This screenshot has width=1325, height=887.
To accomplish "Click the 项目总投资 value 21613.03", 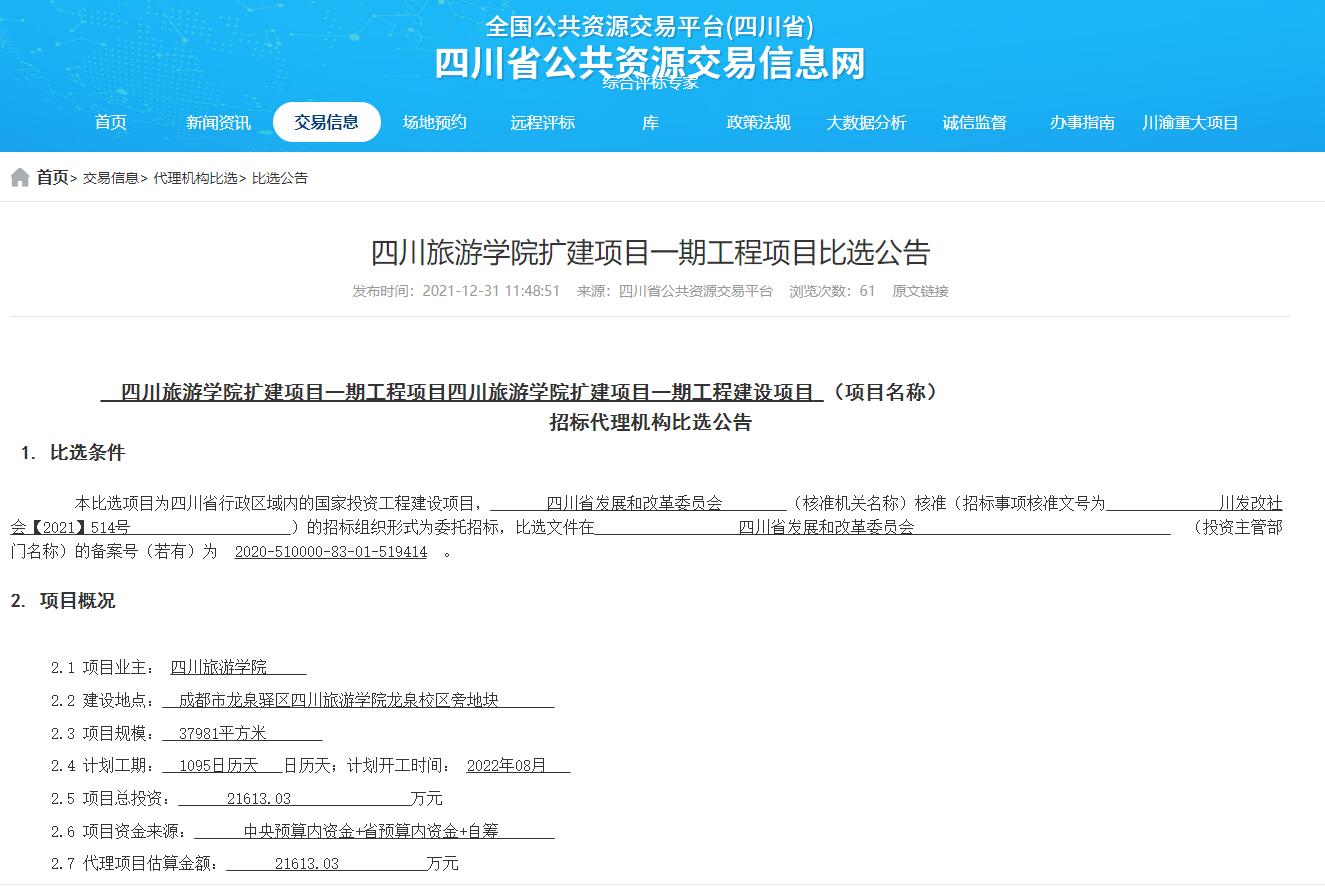I will (x=259, y=799).
